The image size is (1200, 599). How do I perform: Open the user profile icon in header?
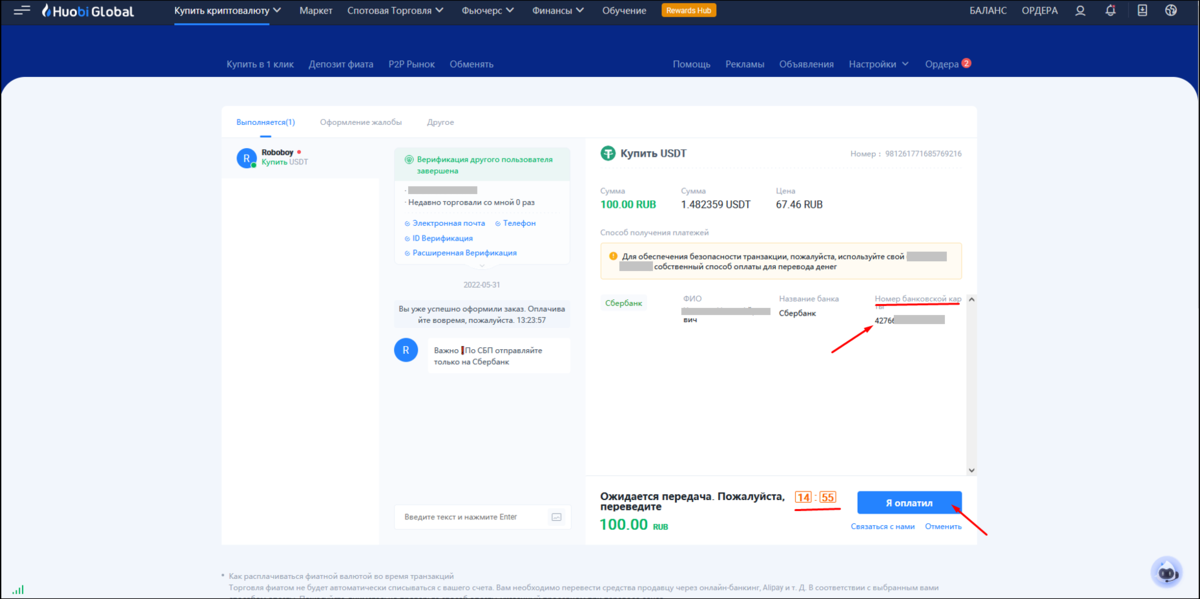pos(1080,11)
